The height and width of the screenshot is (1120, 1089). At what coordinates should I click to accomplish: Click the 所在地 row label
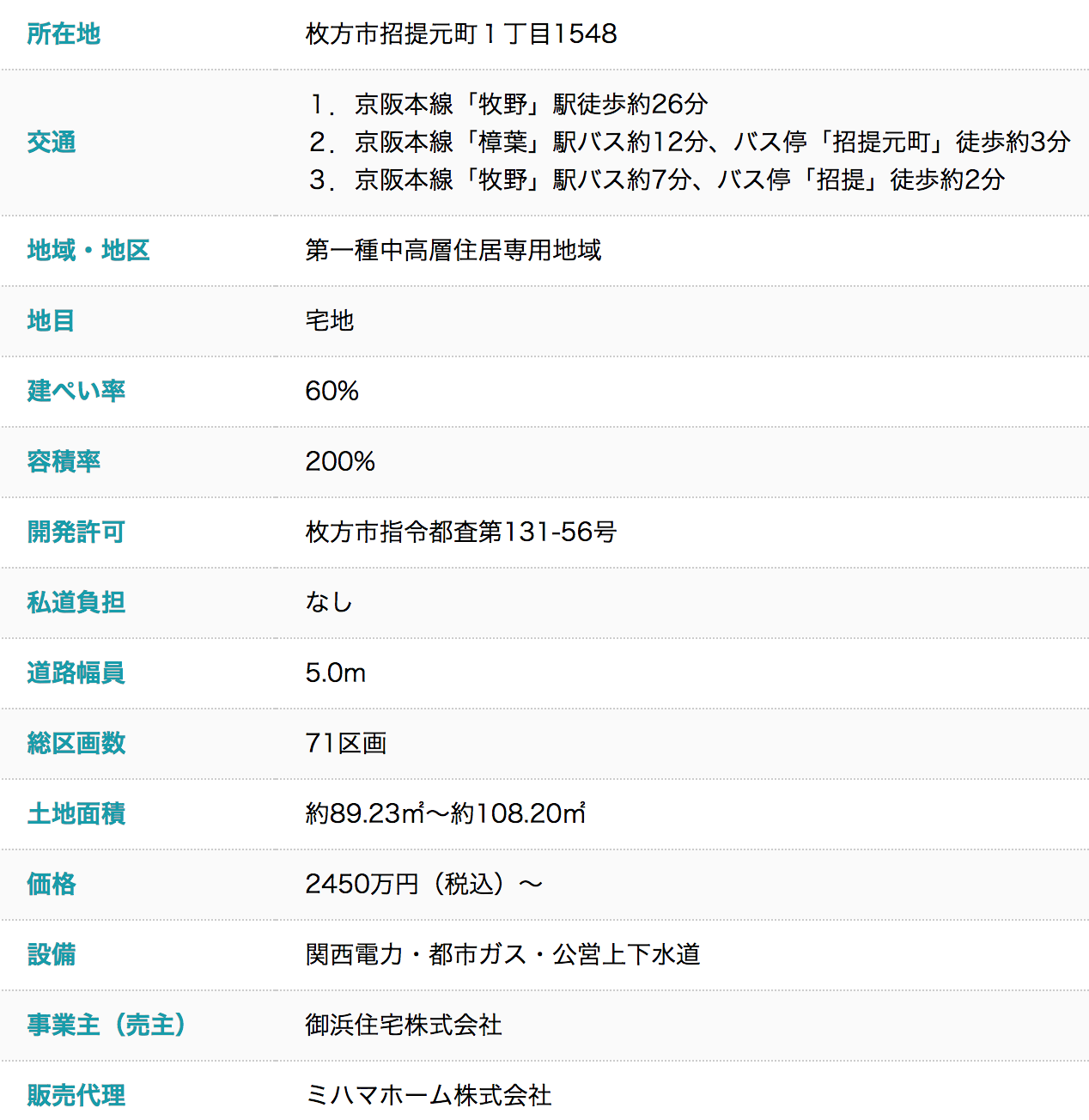tap(64, 34)
